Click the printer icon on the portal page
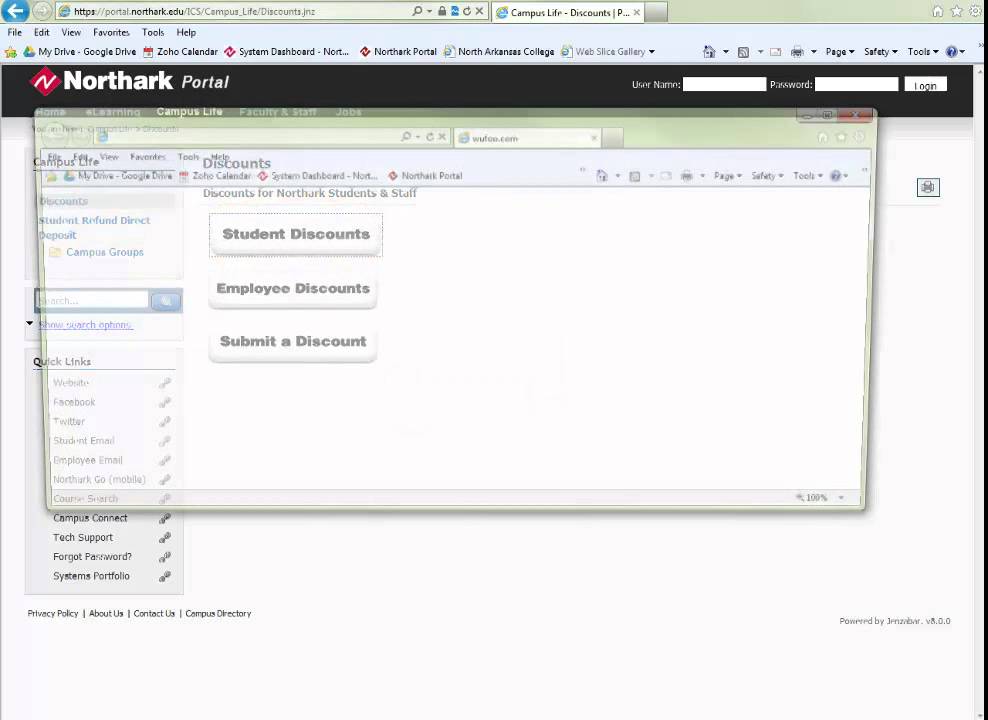This screenshot has height=720, width=988. click(x=928, y=187)
